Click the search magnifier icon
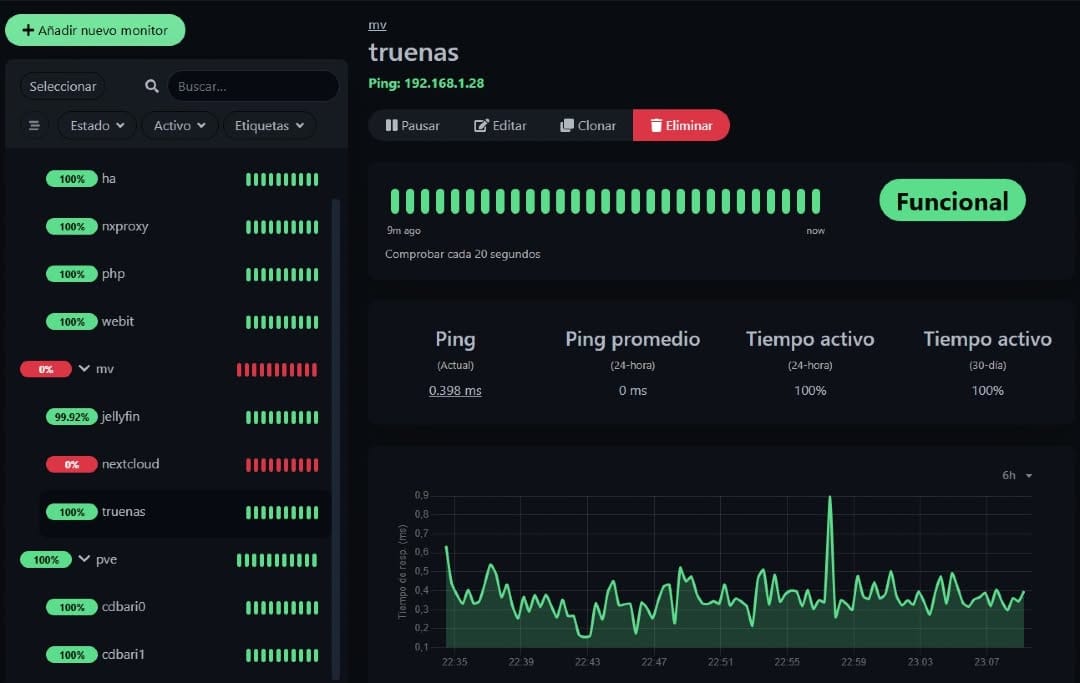1080x683 pixels. [152, 86]
